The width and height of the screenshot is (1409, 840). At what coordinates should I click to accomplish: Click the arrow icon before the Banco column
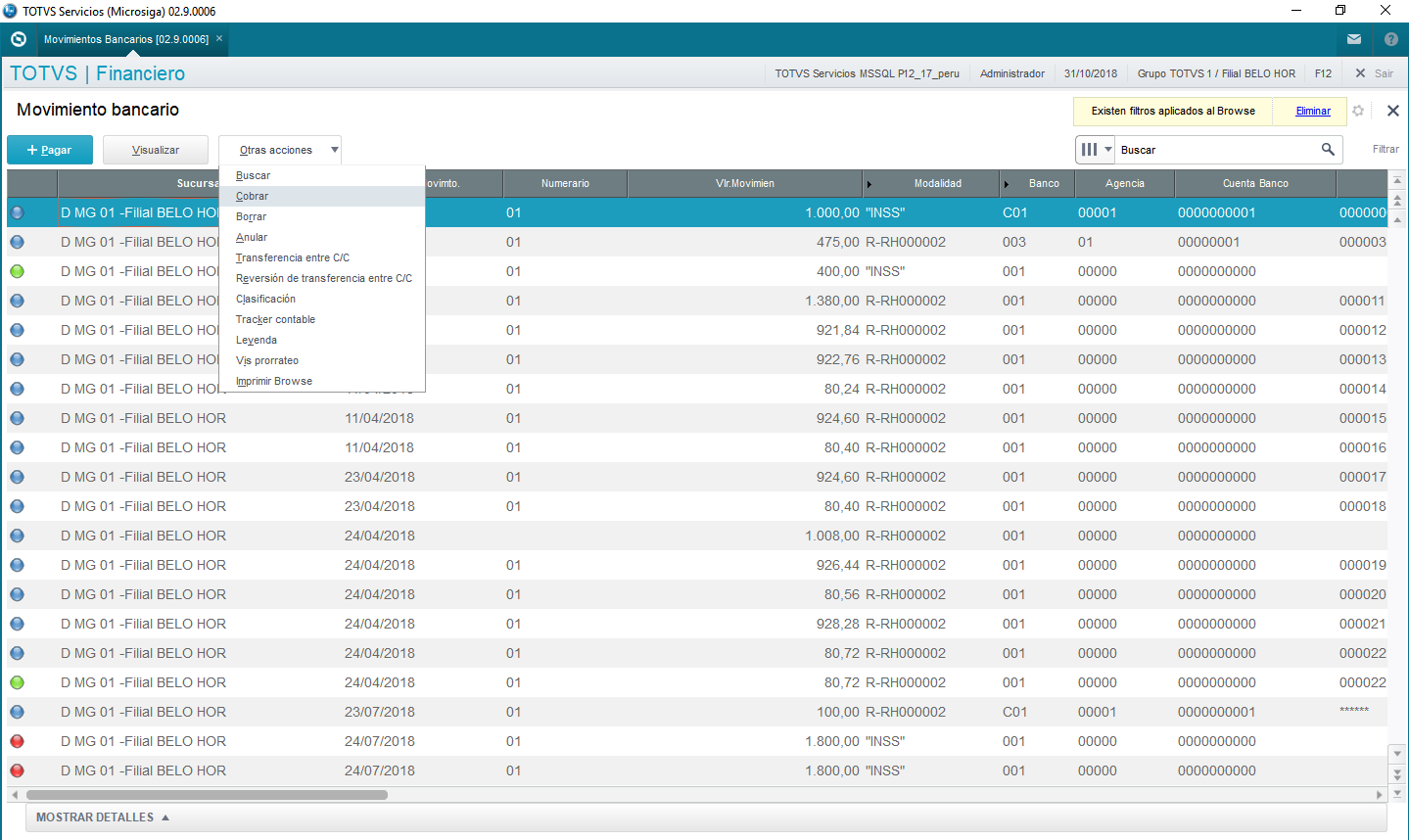point(1007,184)
